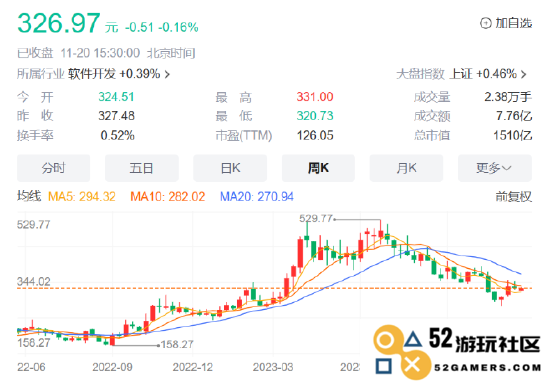
Task: Click the 158.27 low marker on chart
Action: click(x=177, y=345)
